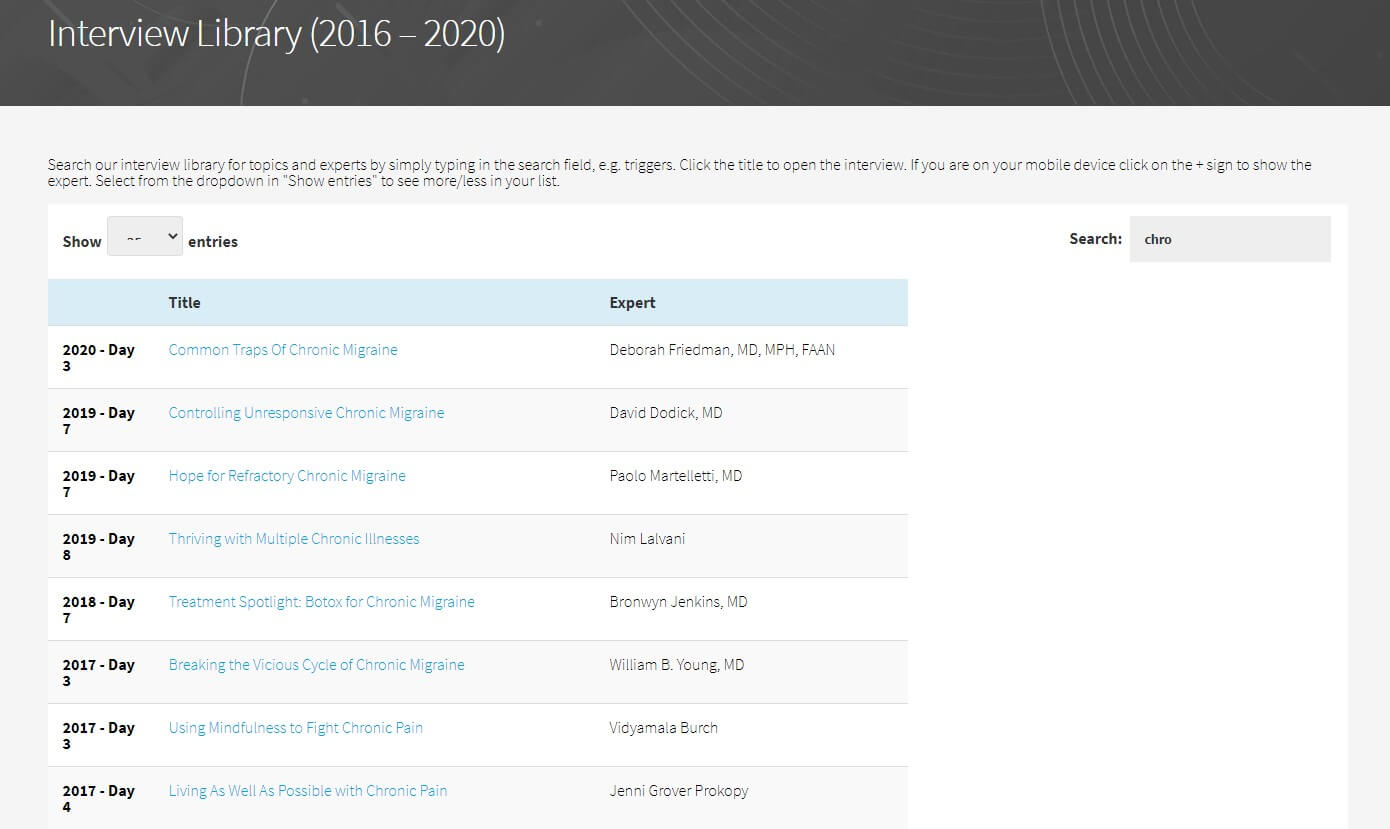1390x829 pixels.
Task: Select the 2020 - Day 3 row label
Action: coord(98,357)
